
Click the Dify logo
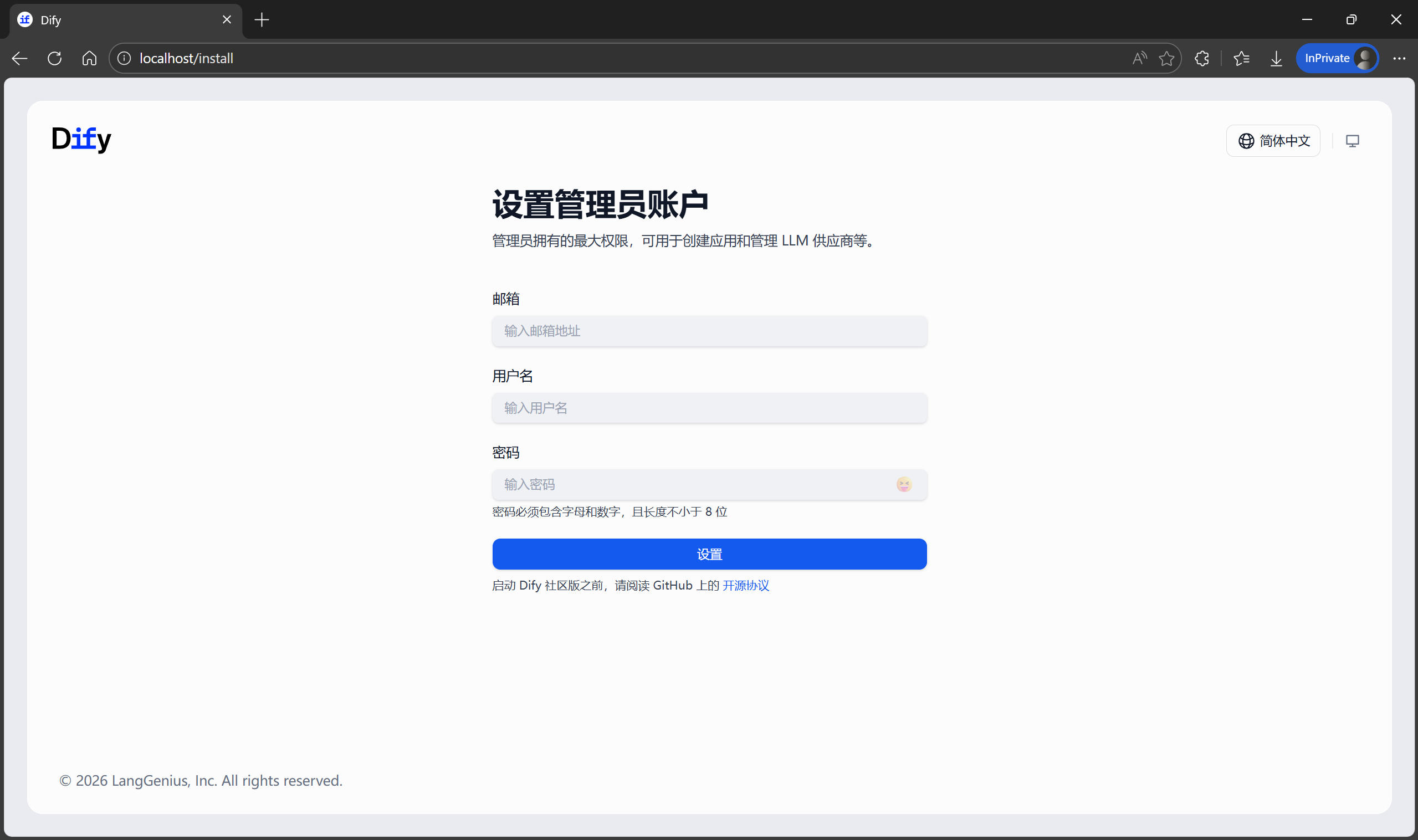pos(81,139)
